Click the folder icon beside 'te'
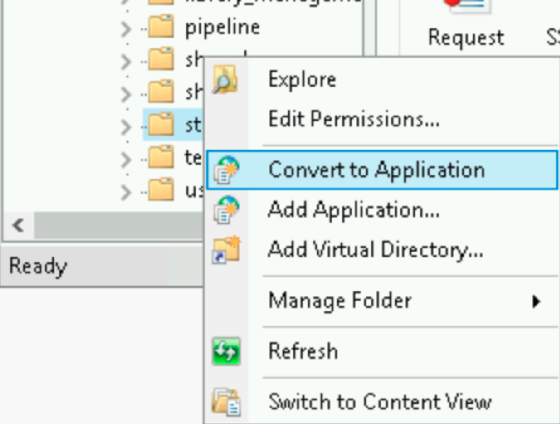This screenshot has height=424, width=560. (161, 156)
